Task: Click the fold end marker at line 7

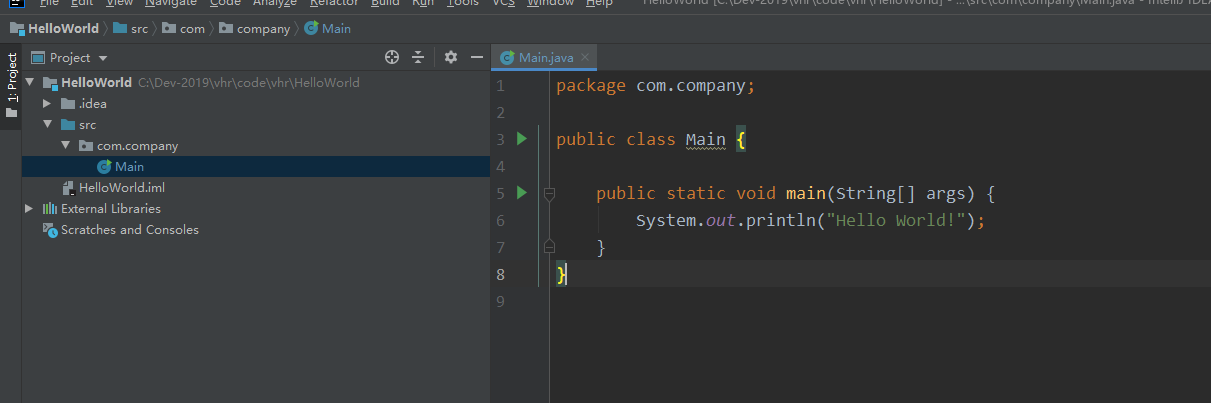Action: click(x=549, y=246)
